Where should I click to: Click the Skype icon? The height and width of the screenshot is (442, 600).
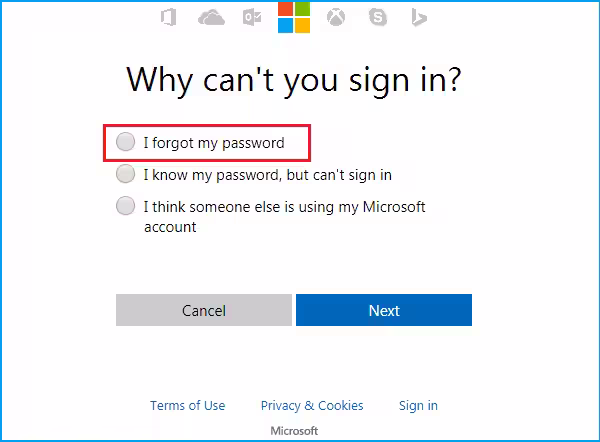(378, 17)
